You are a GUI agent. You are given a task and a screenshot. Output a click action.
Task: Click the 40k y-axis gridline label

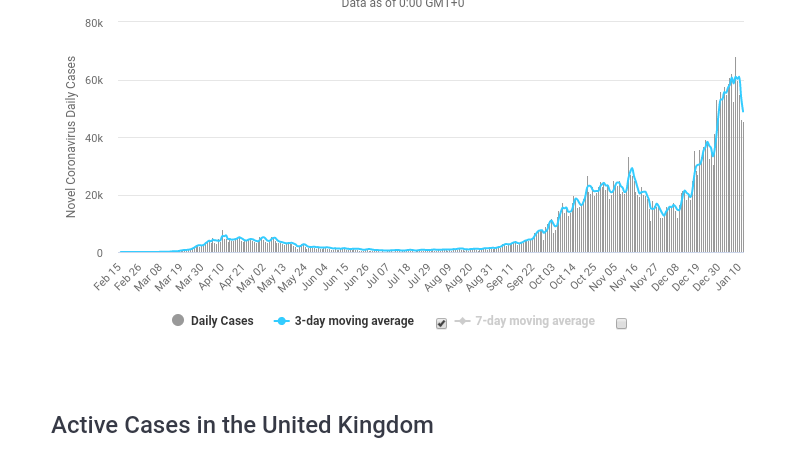[x=93, y=138]
